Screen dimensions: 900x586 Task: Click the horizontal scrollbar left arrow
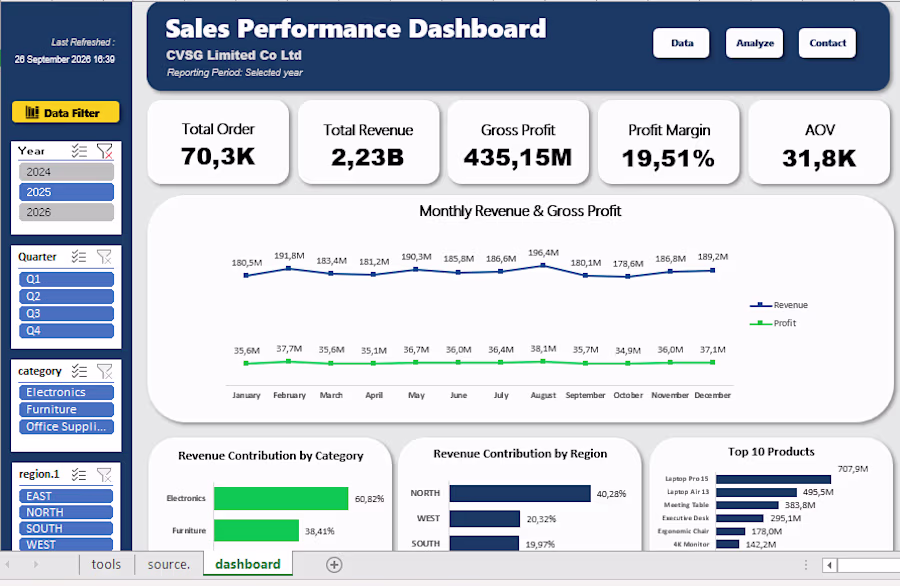[829, 565]
